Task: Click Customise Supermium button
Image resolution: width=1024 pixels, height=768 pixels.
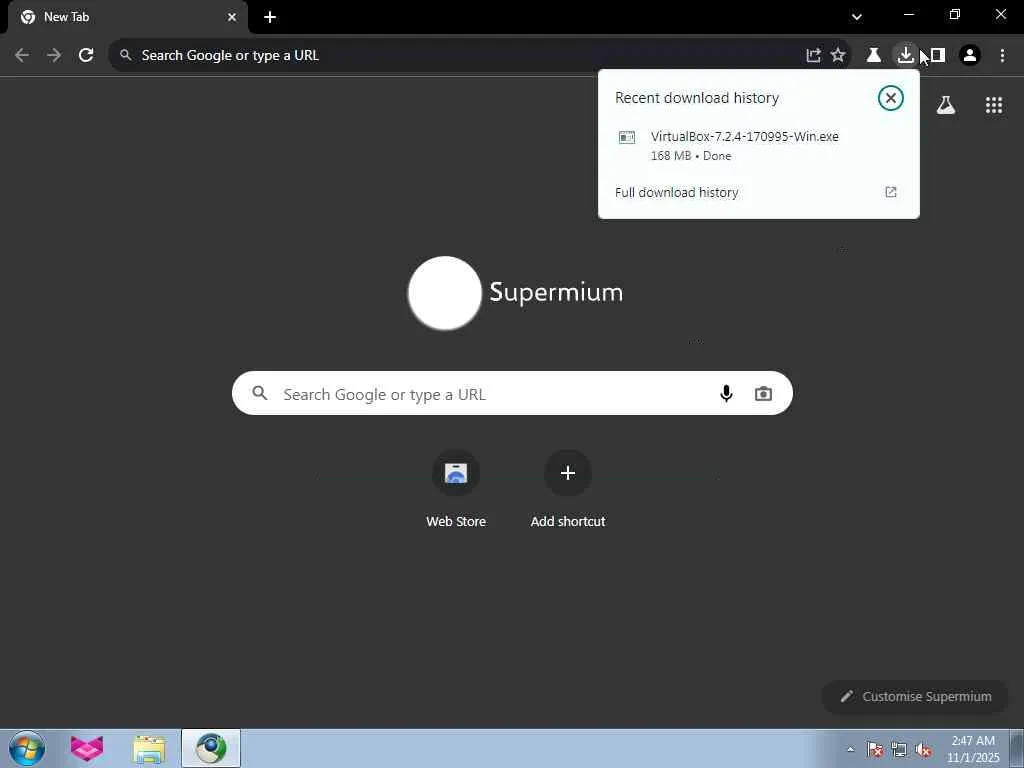Action: 915,696
